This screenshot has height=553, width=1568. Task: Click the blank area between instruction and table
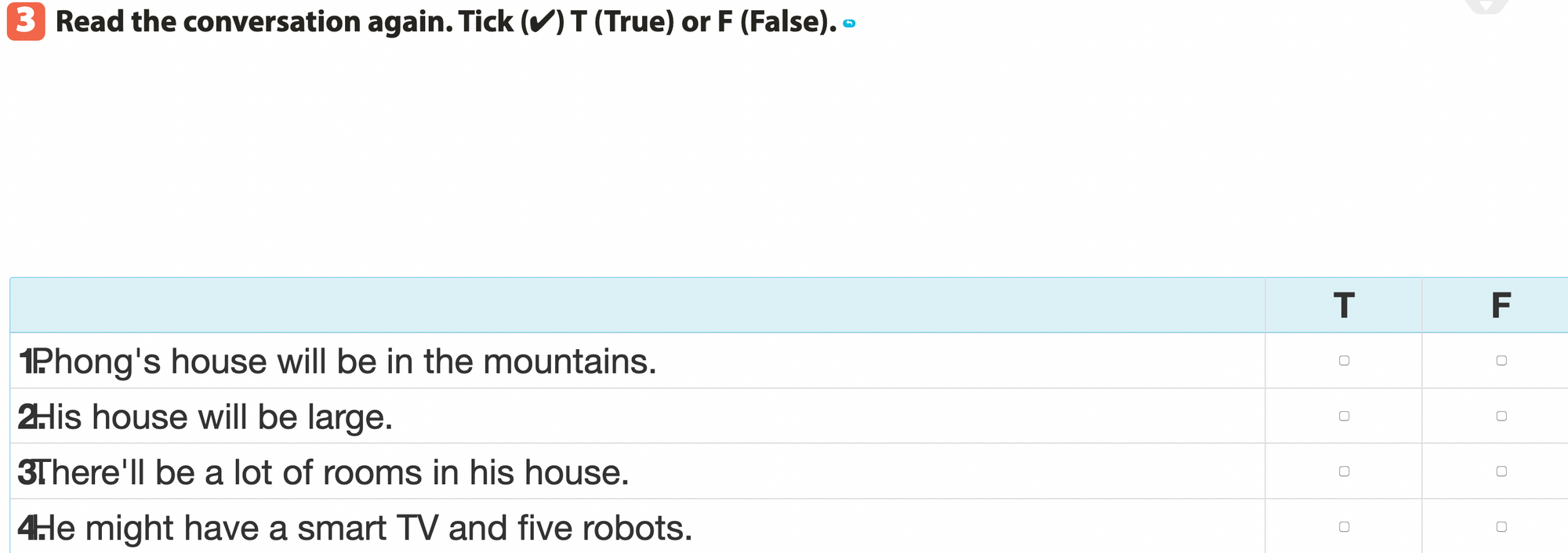pos(784,157)
